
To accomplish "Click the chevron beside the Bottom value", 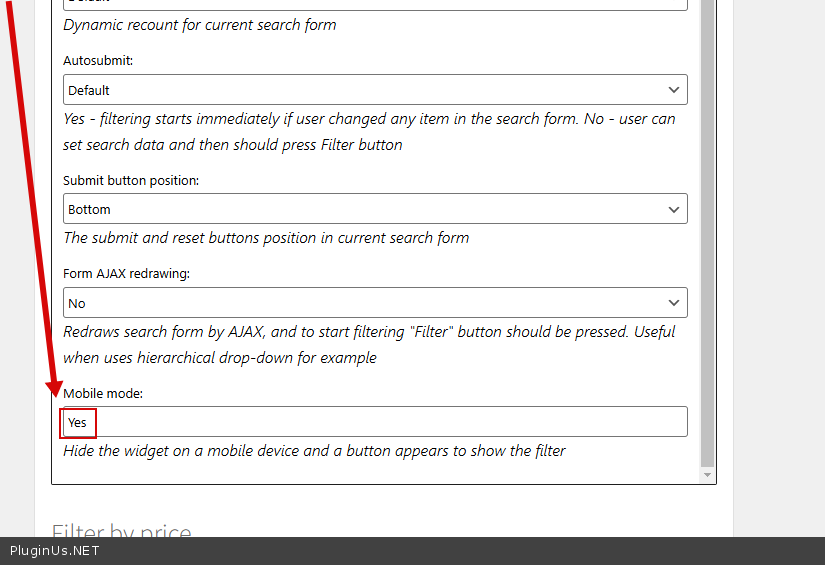I will tap(673, 209).
